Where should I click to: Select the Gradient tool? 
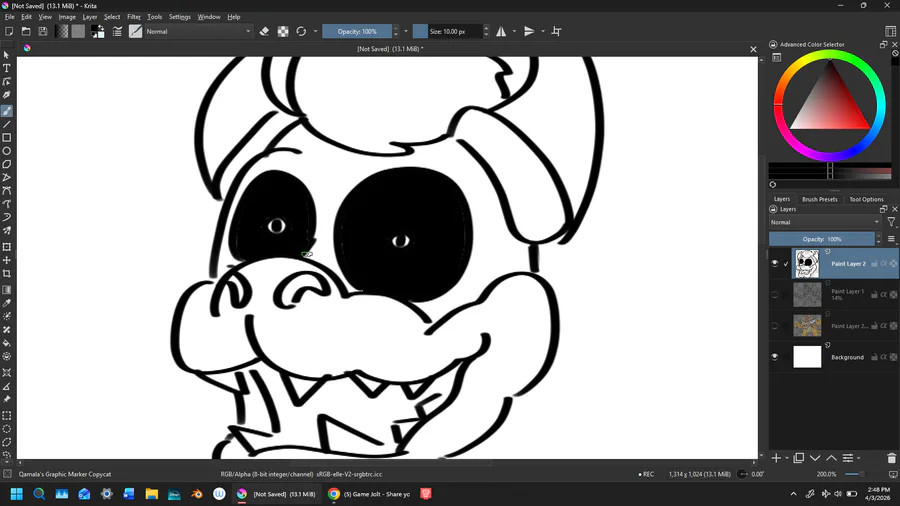[7, 290]
